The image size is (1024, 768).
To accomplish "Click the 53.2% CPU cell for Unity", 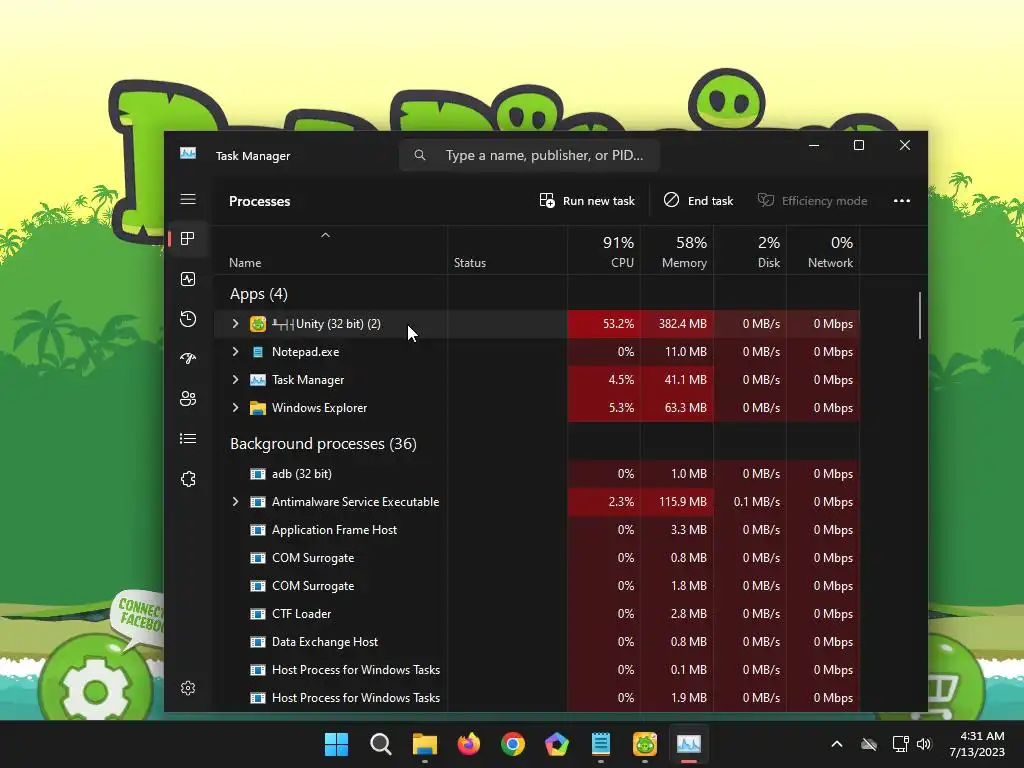I will pyautogui.click(x=604, y=324).
